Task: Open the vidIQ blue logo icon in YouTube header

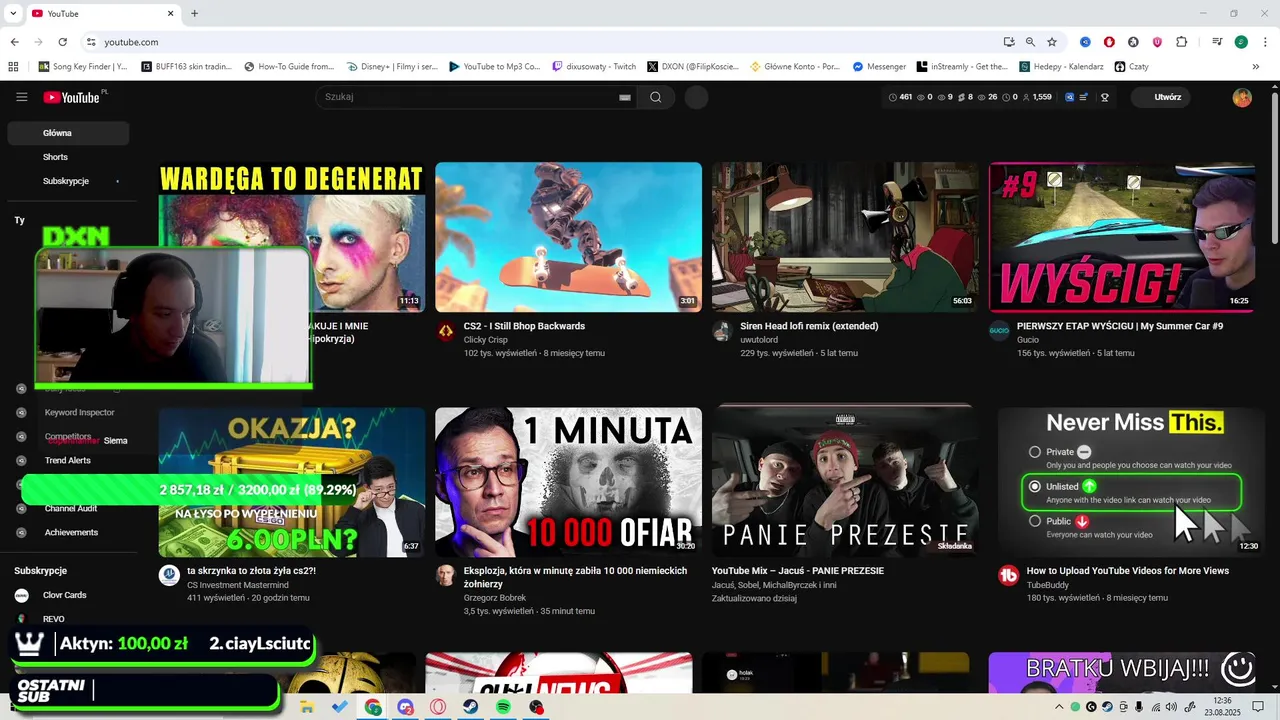Action: tap(1070, 97)
